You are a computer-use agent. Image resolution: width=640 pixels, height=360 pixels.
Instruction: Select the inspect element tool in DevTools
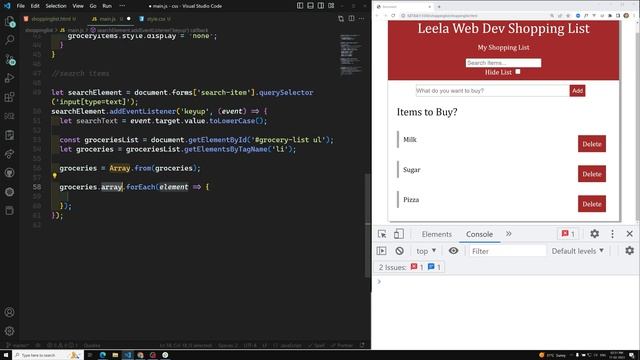tap(382, 234)
